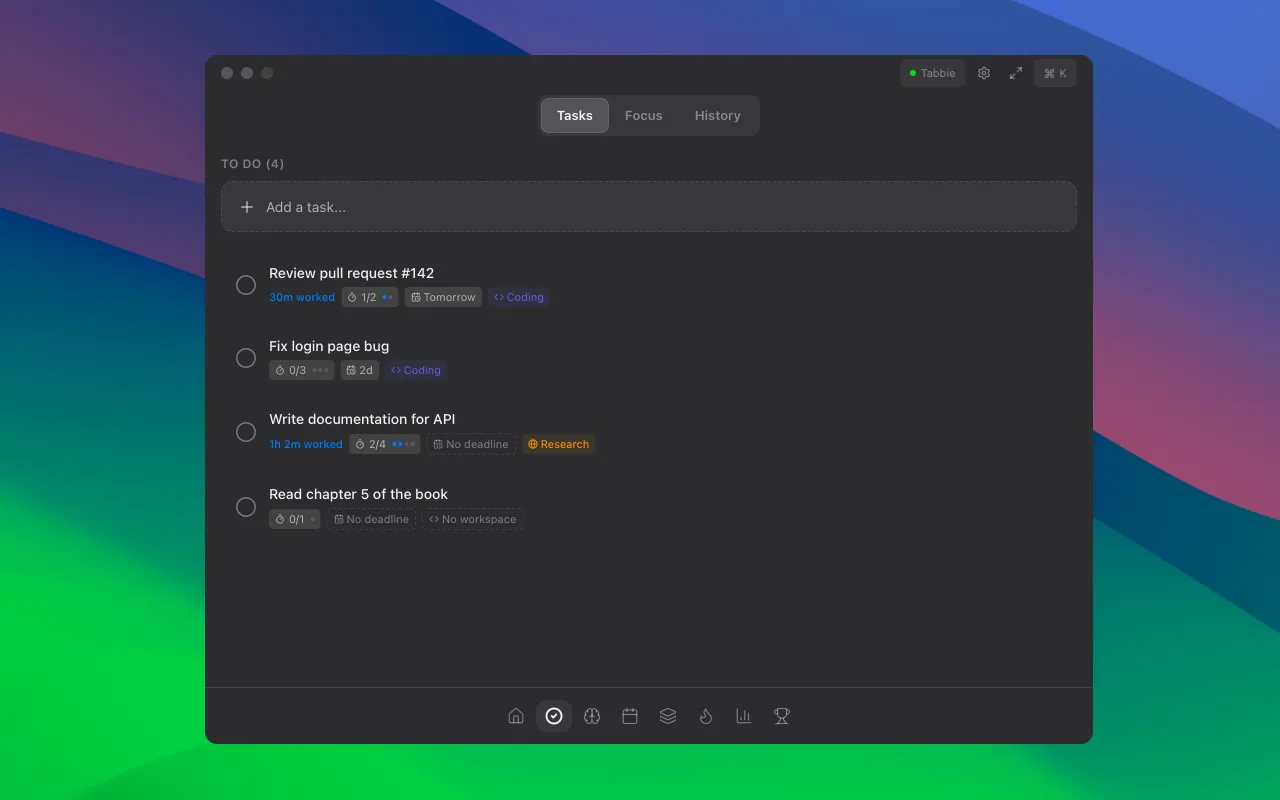Check off the "Fix login page bug" task
Viewport: 1280px width, 800px height.
246,358
